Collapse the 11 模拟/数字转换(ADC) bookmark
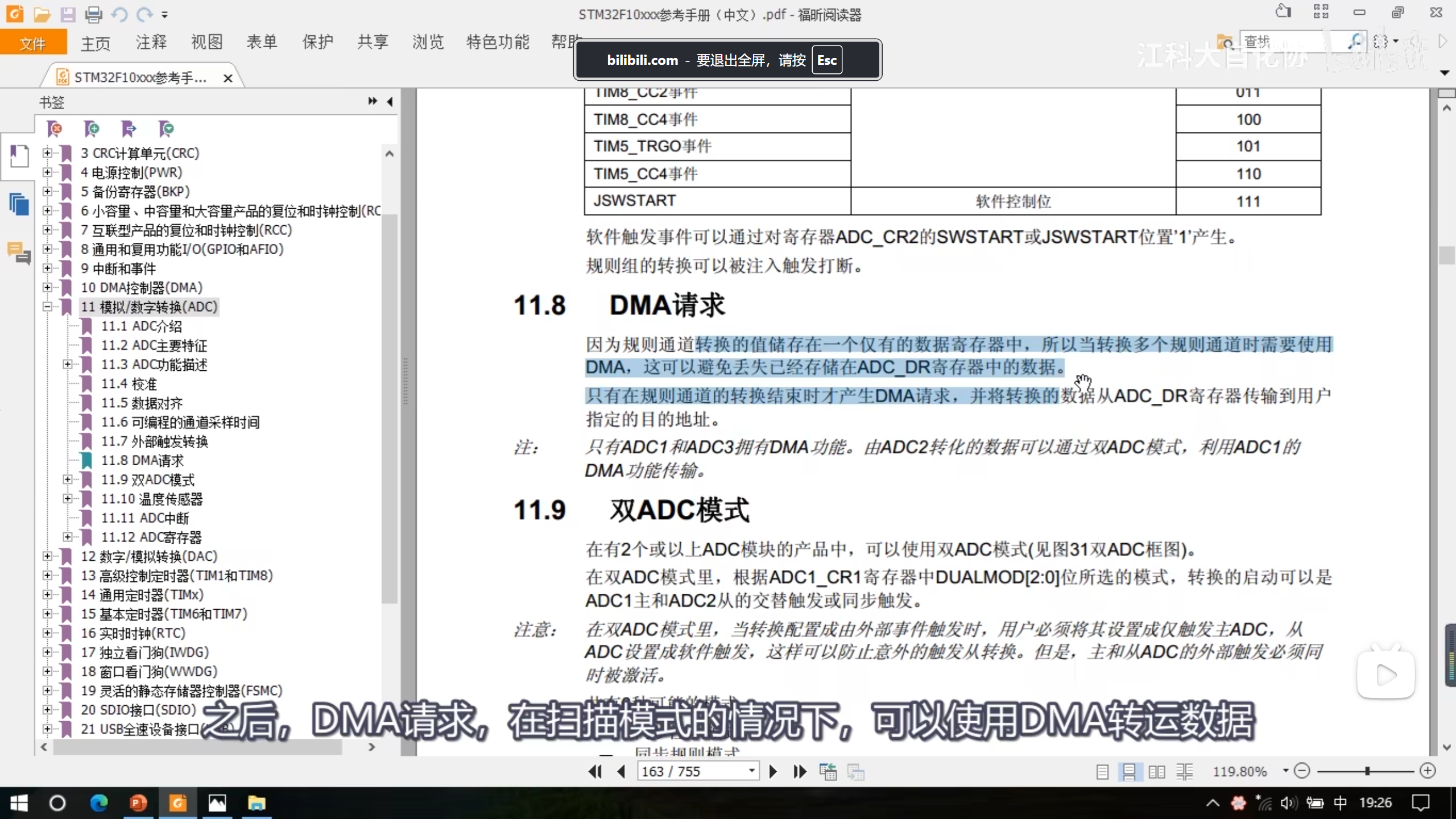Viewport: 1456px width, 819px height. (x=47, y=307)
